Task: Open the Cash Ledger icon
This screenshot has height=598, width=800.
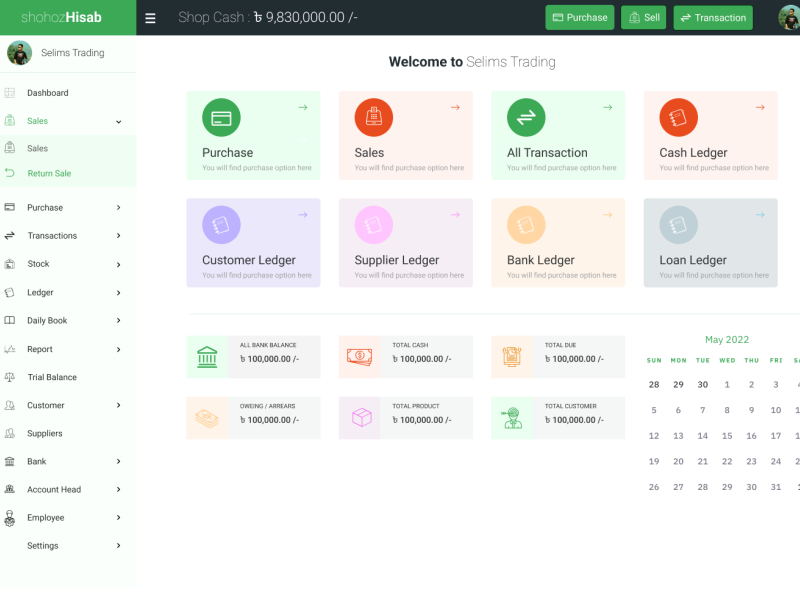Action: coord(678,117)
